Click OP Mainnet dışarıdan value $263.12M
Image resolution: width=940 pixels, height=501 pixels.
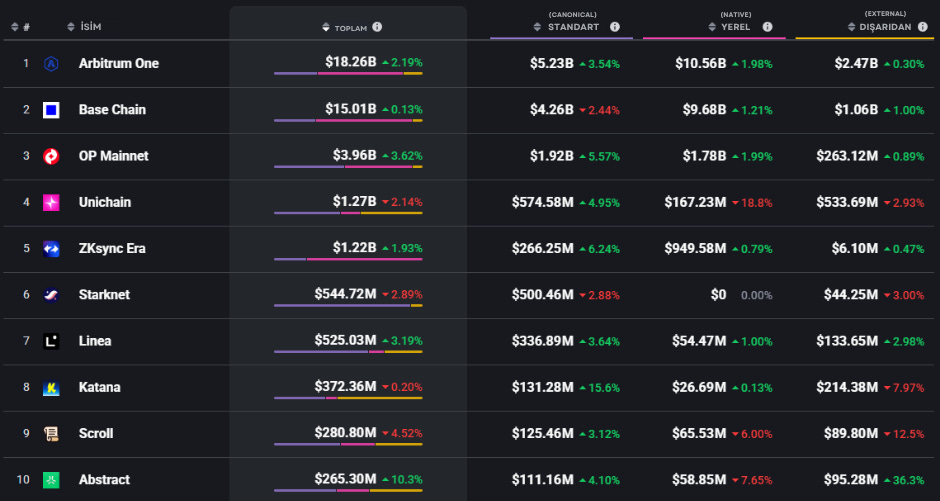click(847, 156)
